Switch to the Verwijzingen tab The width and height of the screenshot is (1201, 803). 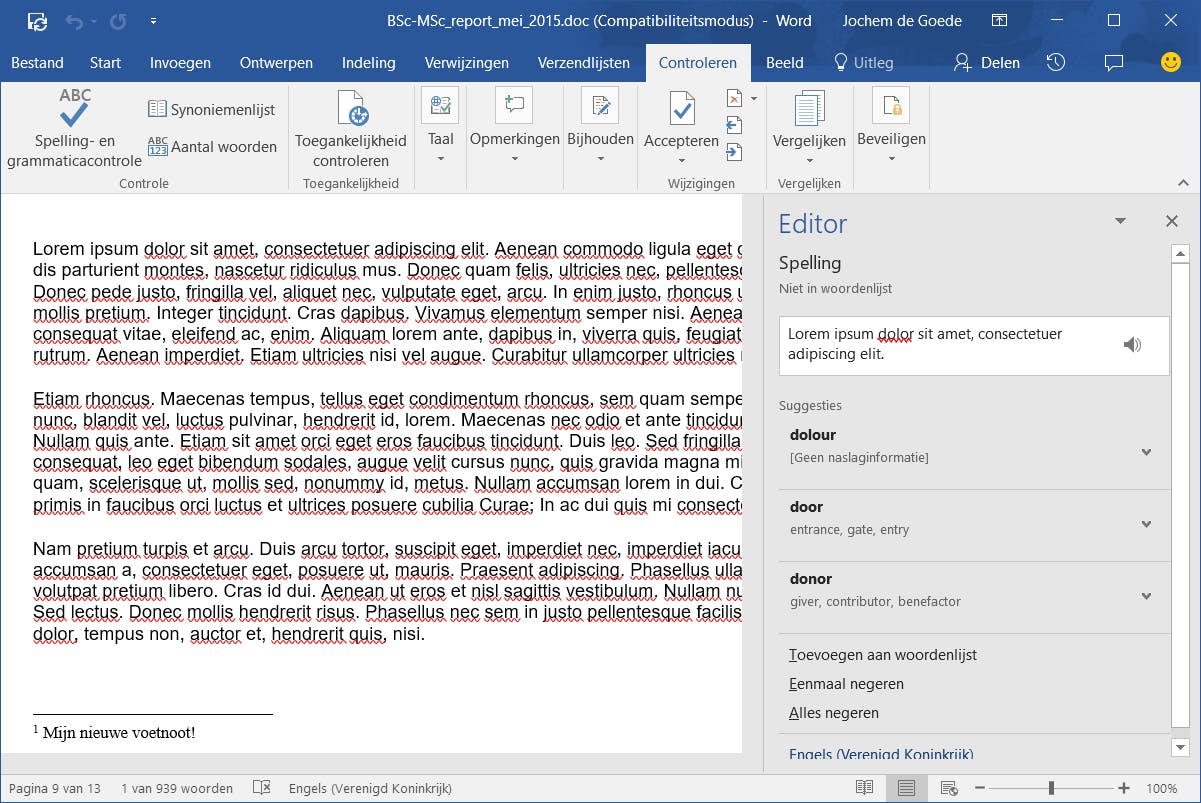(x=466, y=62)
